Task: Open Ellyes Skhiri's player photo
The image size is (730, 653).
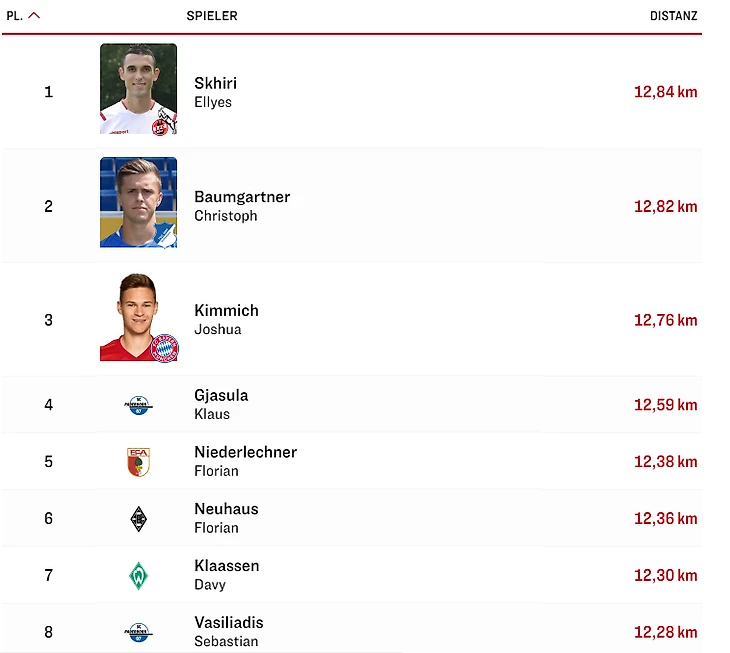Action: [138, 89]
